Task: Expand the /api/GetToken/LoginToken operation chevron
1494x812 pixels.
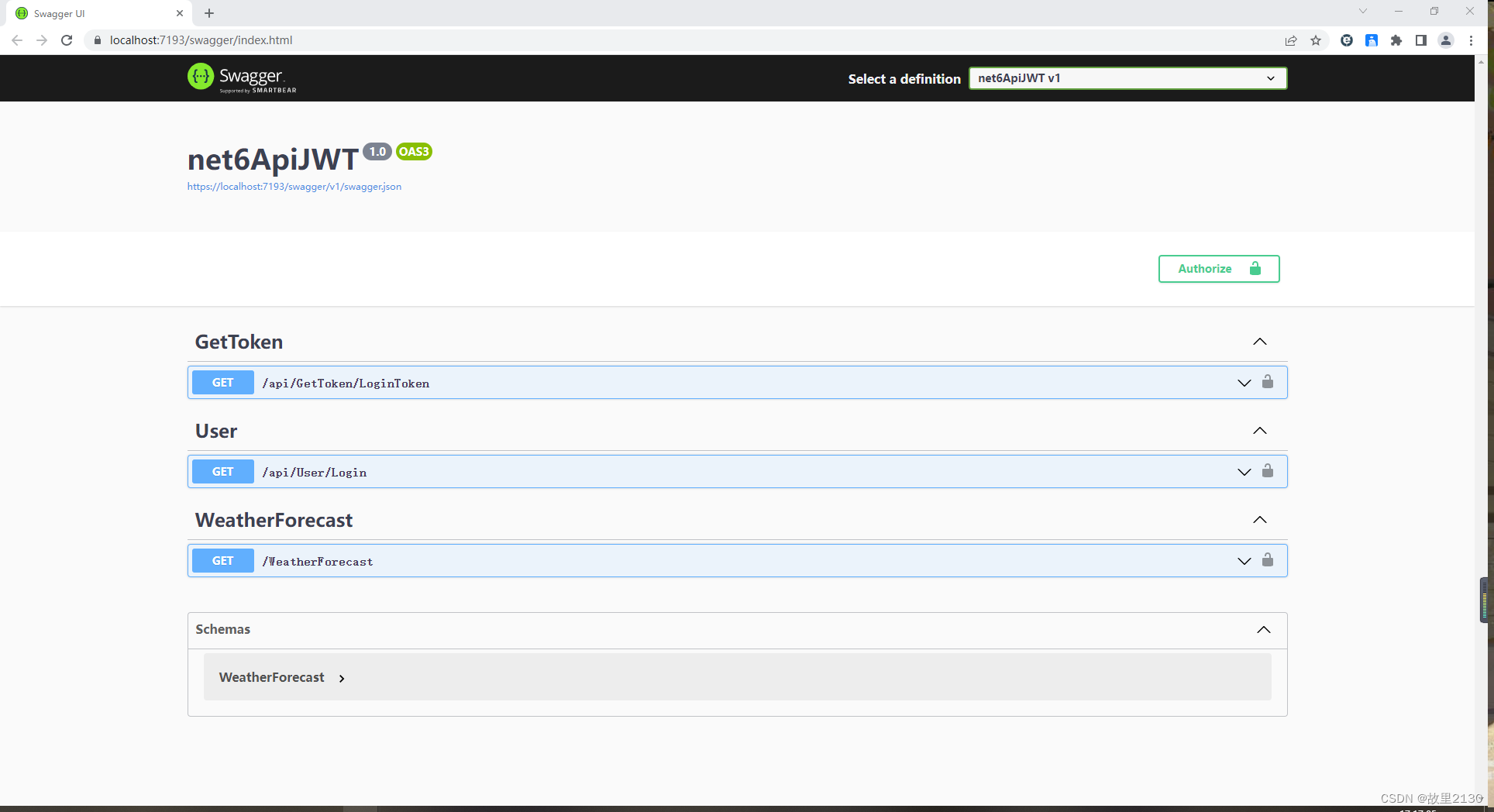Action: 1244,383
